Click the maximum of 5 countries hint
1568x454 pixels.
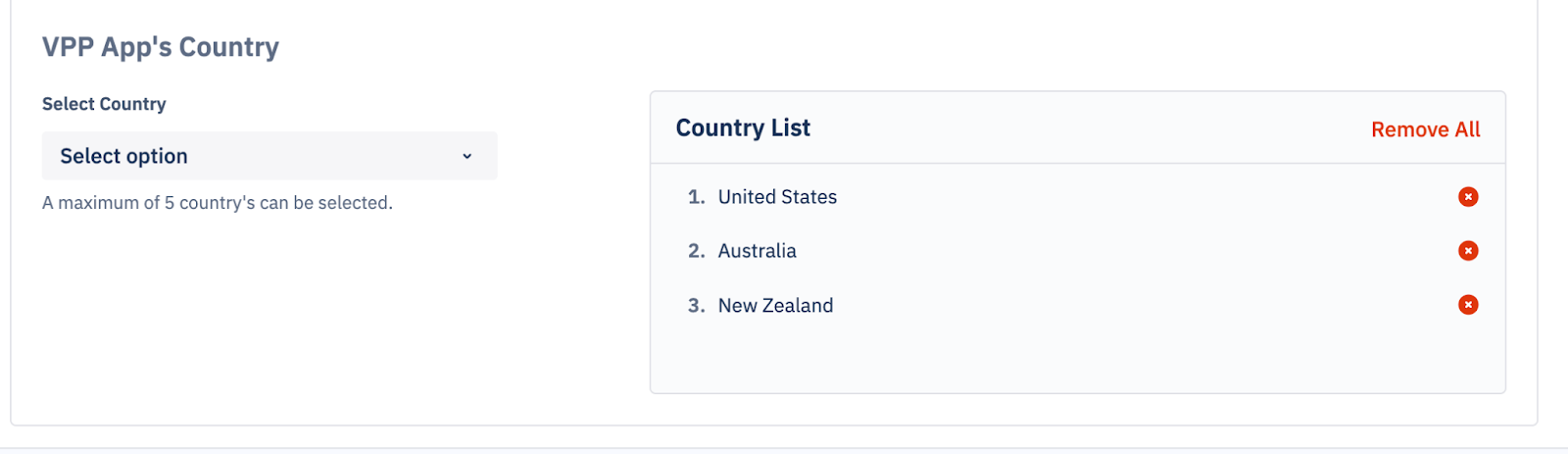[x=217, y=203]
